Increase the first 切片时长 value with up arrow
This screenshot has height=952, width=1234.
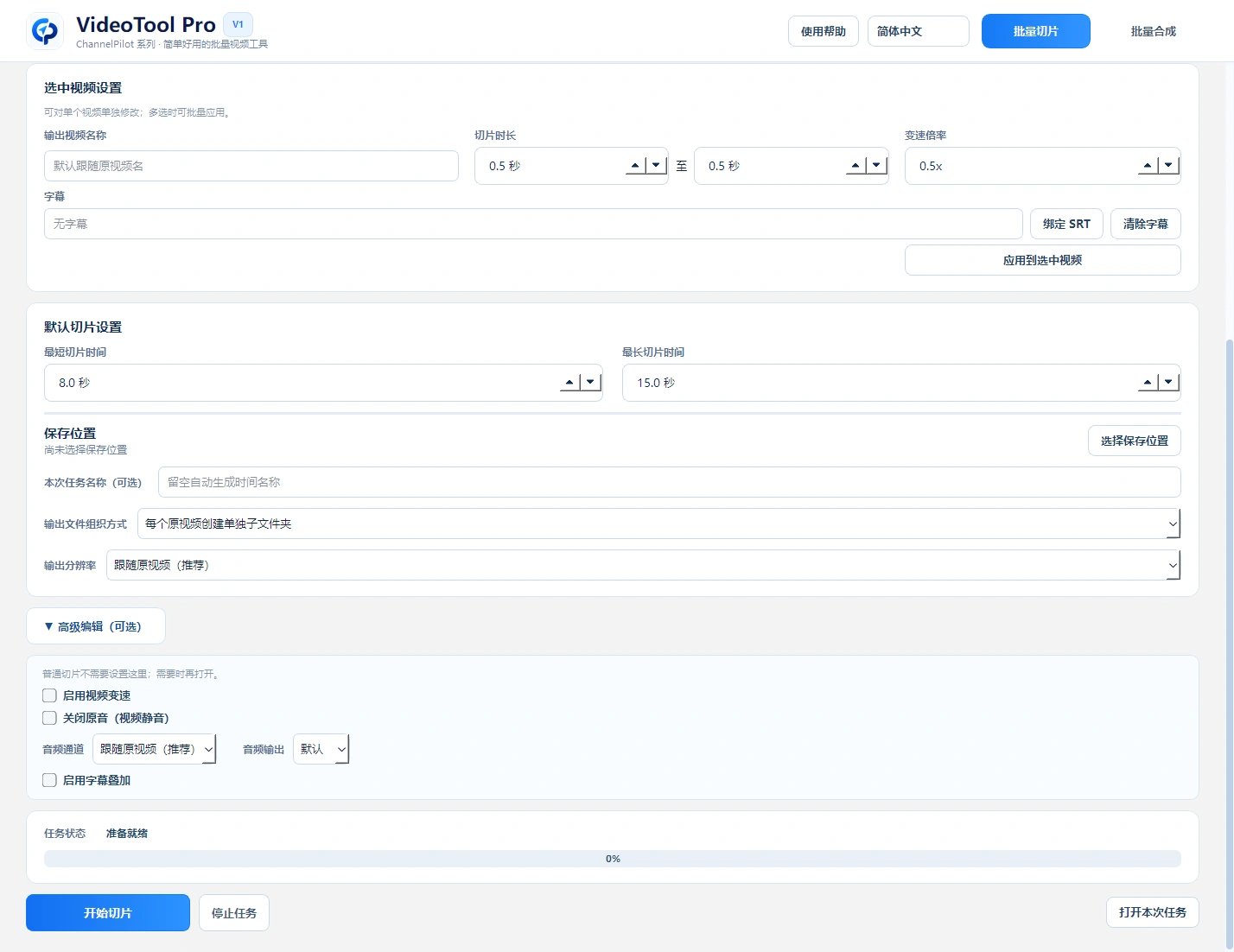(635, 165)
